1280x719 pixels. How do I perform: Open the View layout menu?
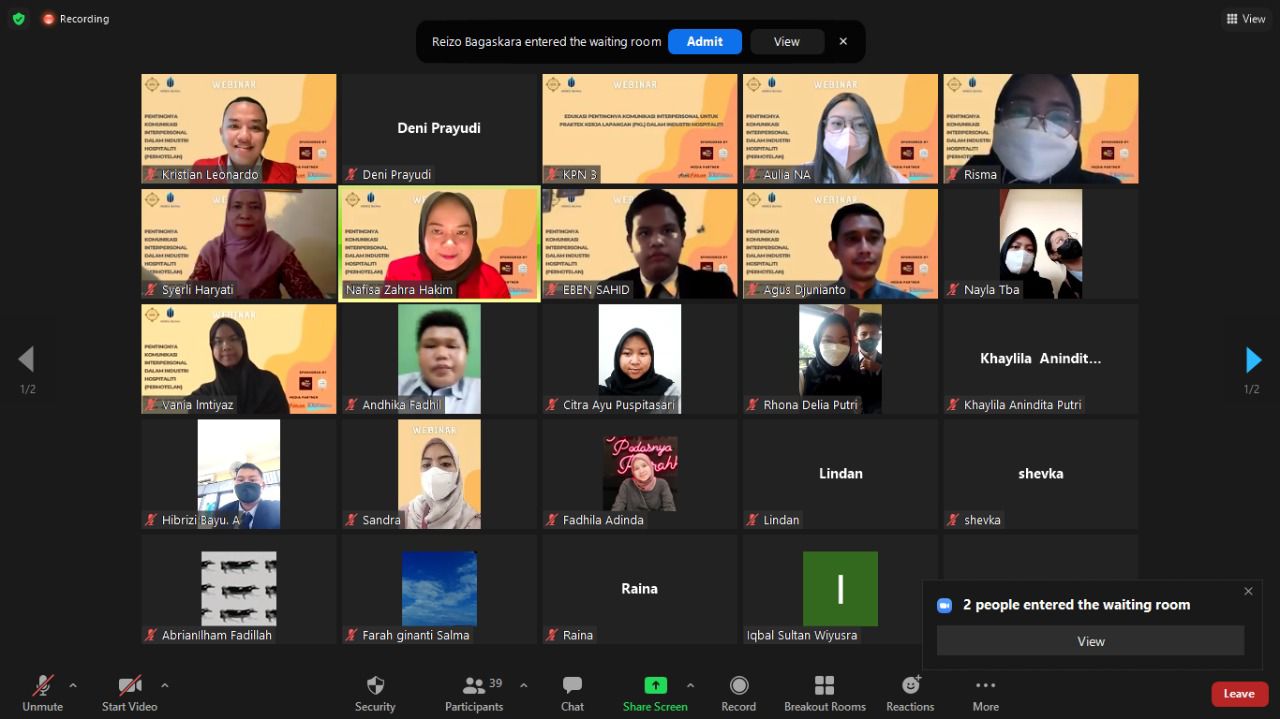(x=1245, y=18)
